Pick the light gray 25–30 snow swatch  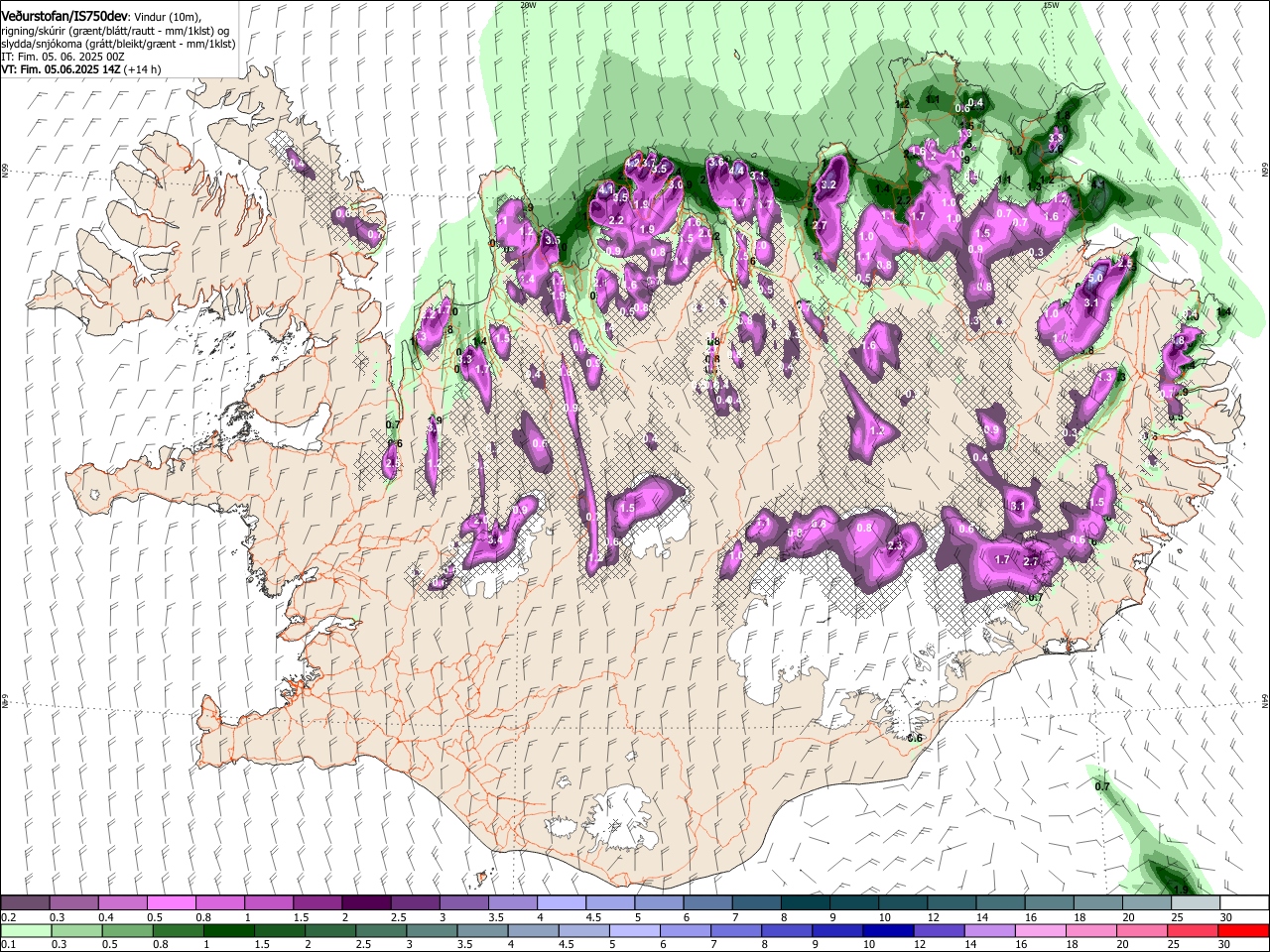[x=1197, y=902]
